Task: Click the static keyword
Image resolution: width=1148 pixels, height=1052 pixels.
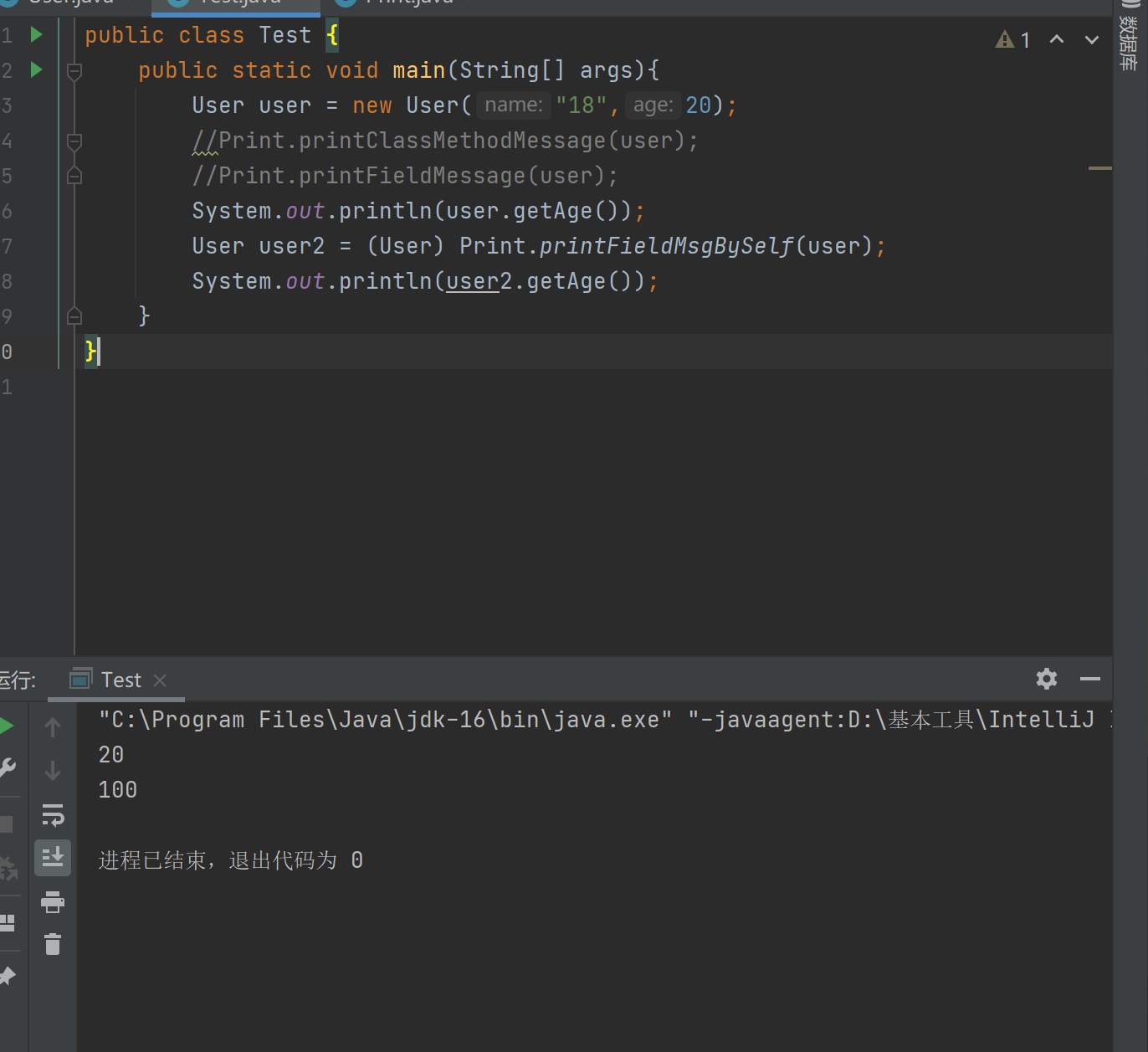Action: (272, 70)
